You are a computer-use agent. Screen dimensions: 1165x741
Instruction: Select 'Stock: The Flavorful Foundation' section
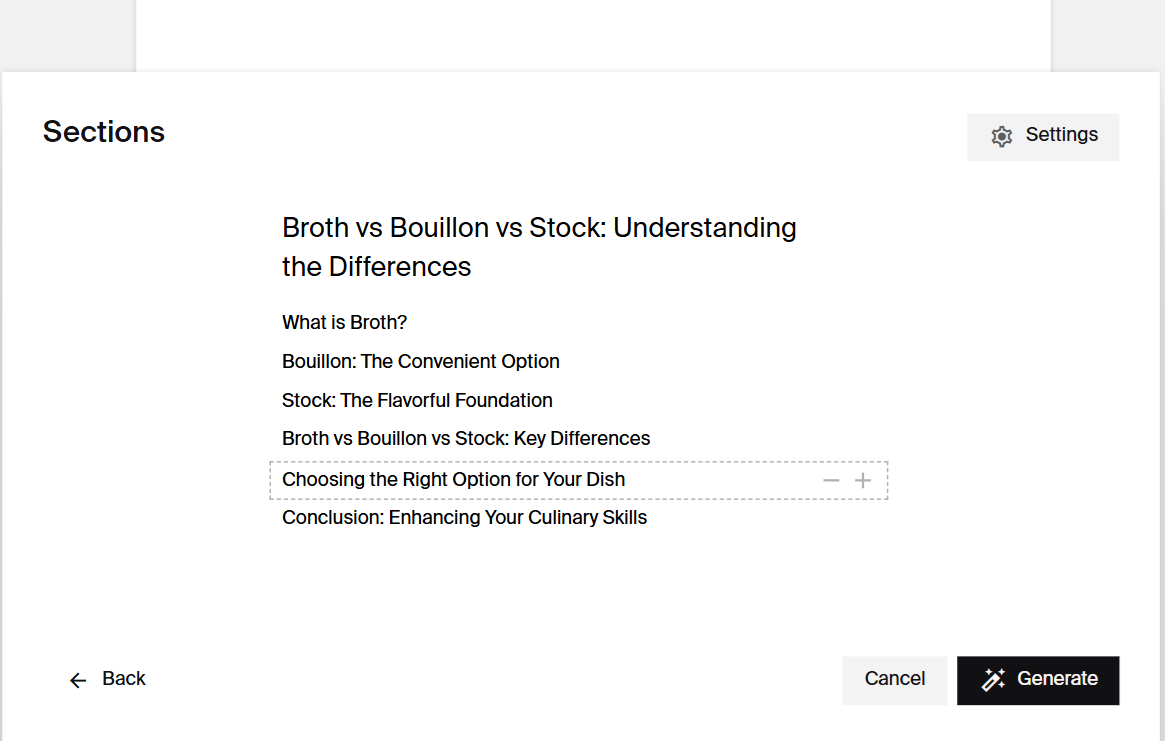(x=417, y=400)
